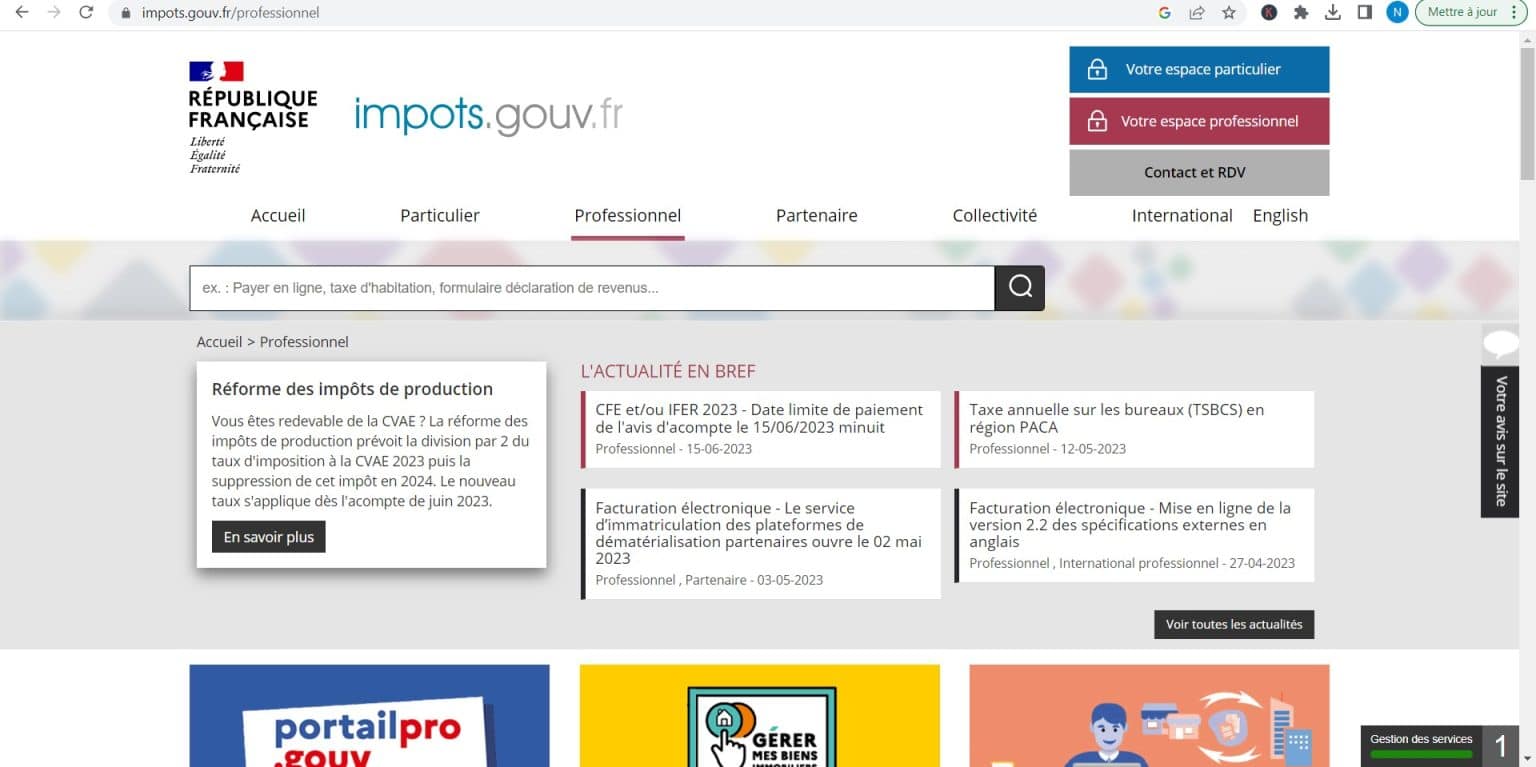Screen dimensions: 1536x767
Task: Click the browser share page icon
Action: pyautogui.click(x=1197, y=13)
